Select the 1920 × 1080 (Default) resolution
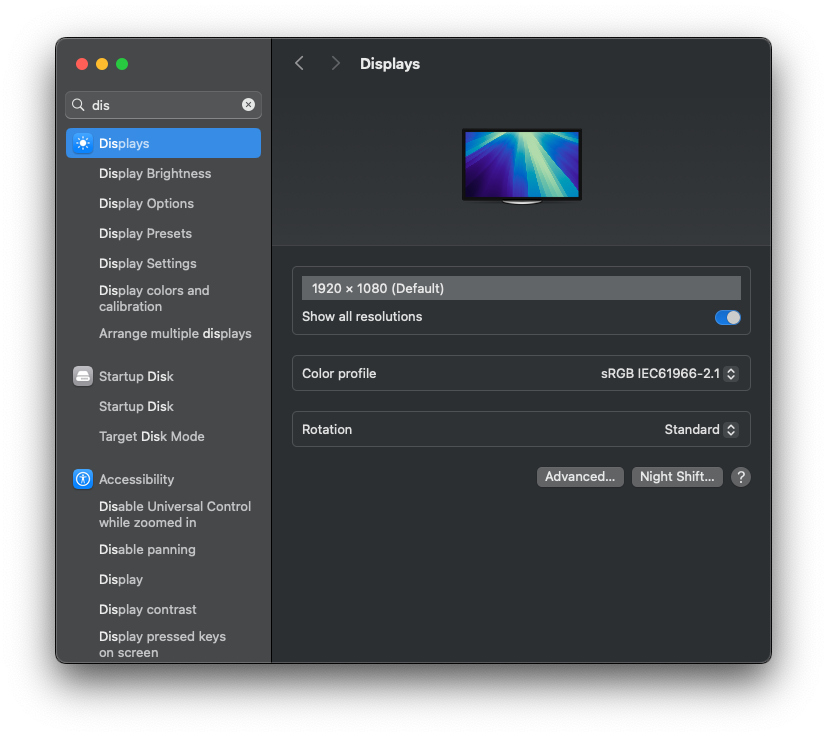The width and height of the screenshot is (827, 737). tap(521, 288)
